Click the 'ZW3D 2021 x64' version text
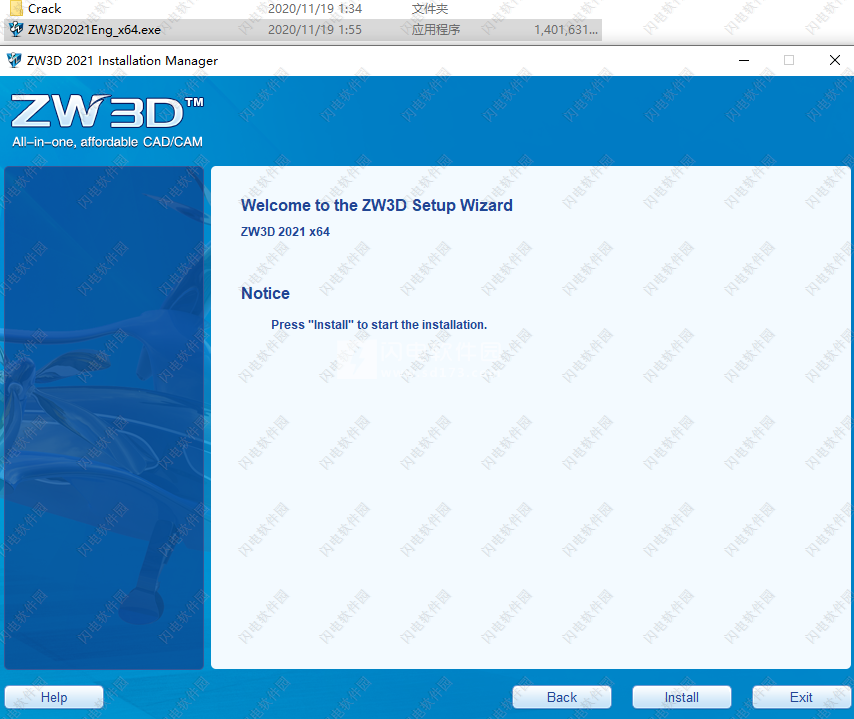This screenshot has height=719, width=854. coord(285,231)
